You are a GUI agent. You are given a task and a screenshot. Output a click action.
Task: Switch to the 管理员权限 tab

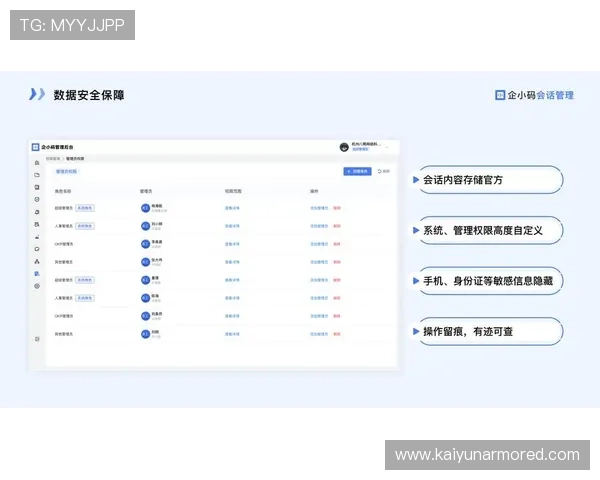[x=67, y=171]
